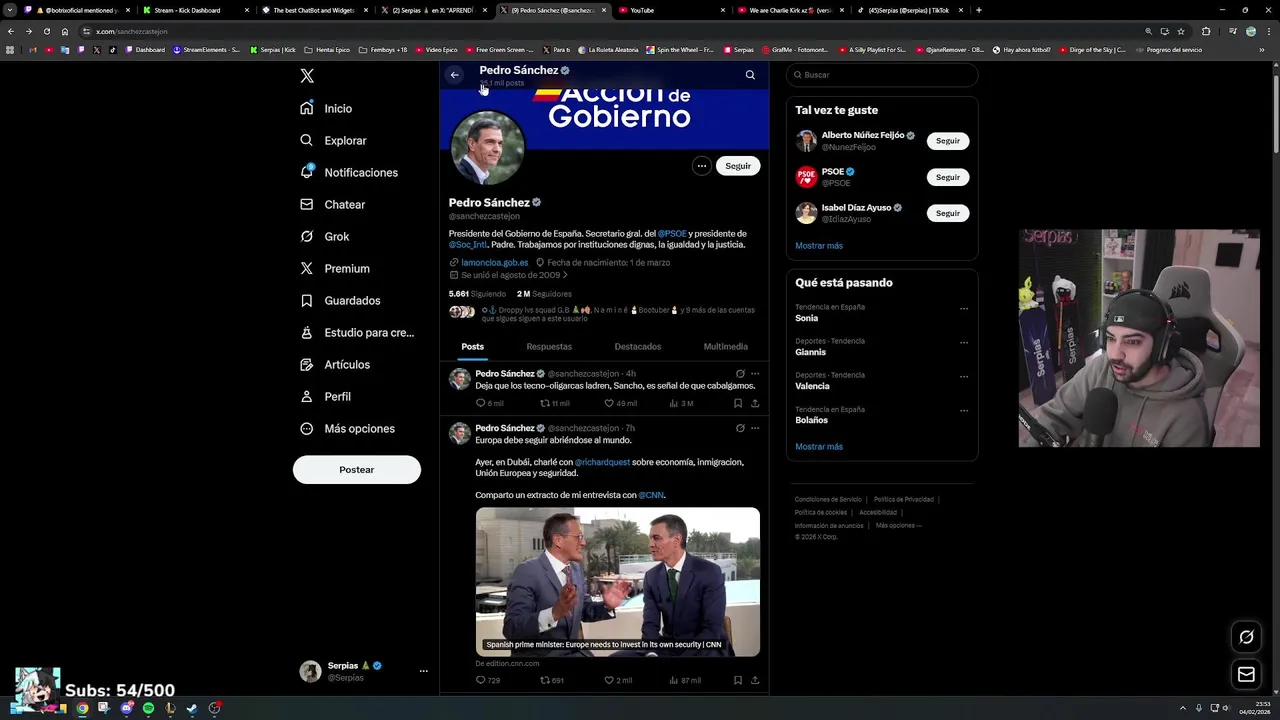Open Inicio home in the sidebar

[x=327, y=108]
